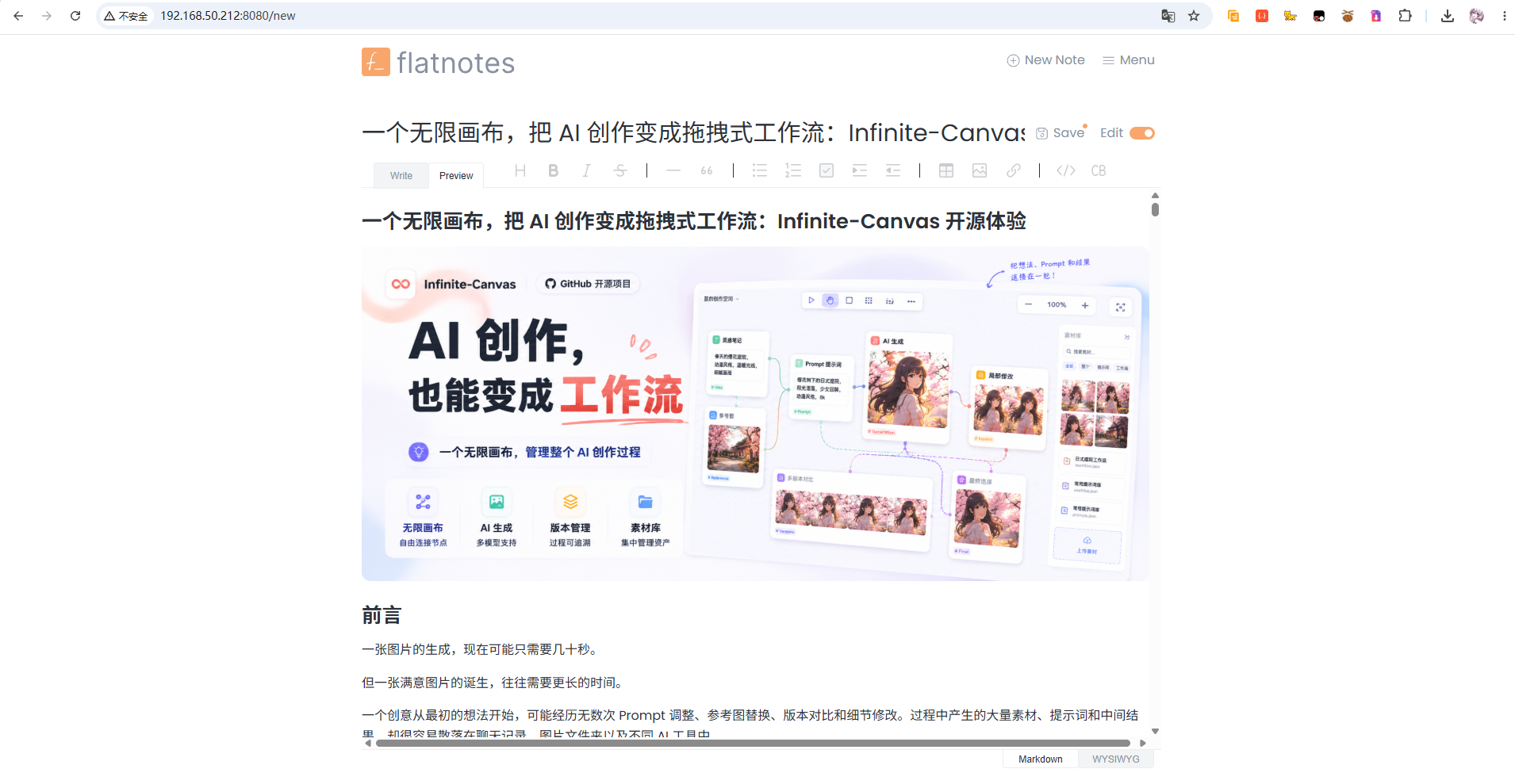This screenshot has height=784, width=1515.
Task: Click the editor vertical scrollbar thumb
Action: point(1155,209)
